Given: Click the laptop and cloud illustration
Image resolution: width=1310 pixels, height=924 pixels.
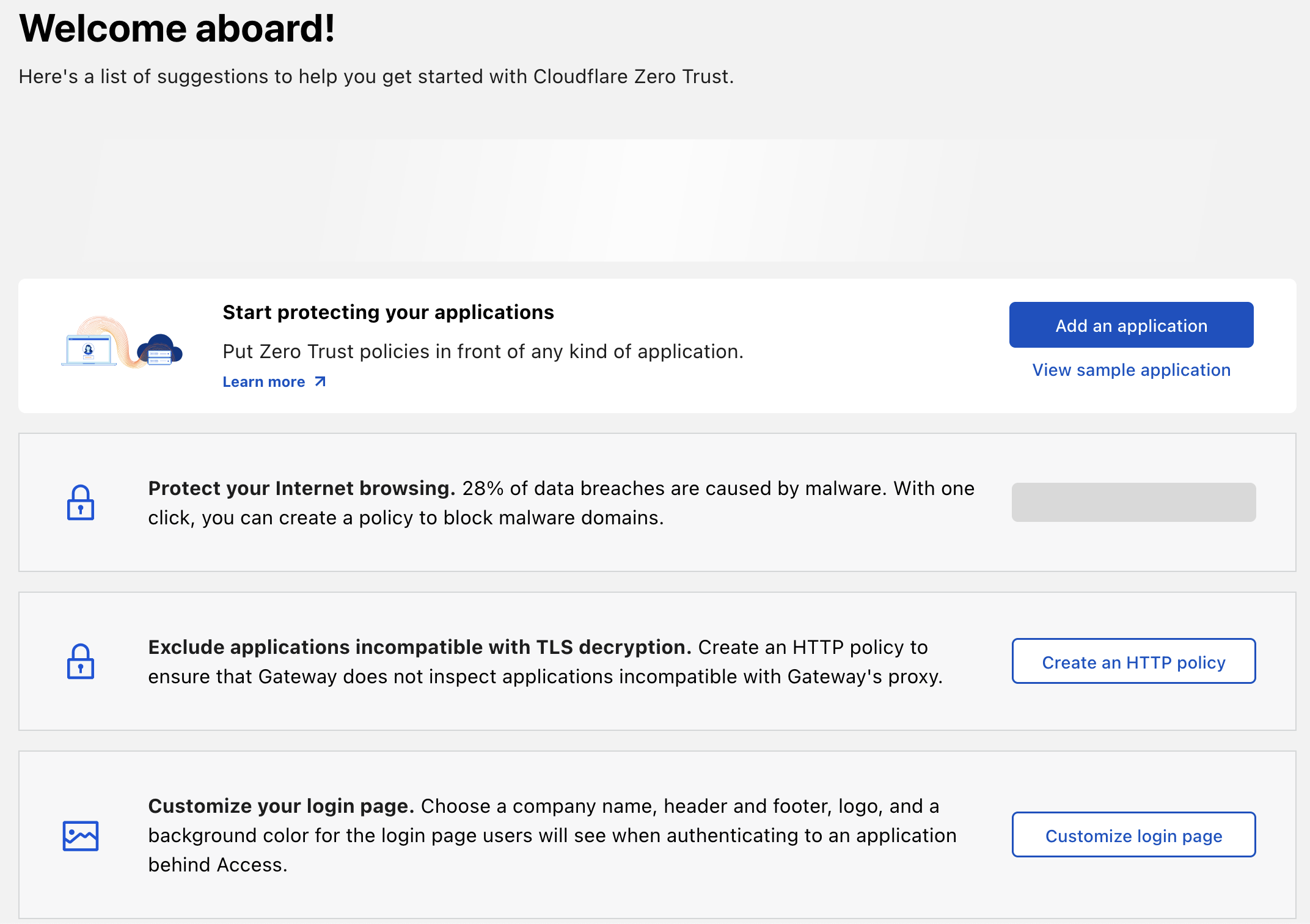Looking at the screenshot, I should (x=122, y=343).
